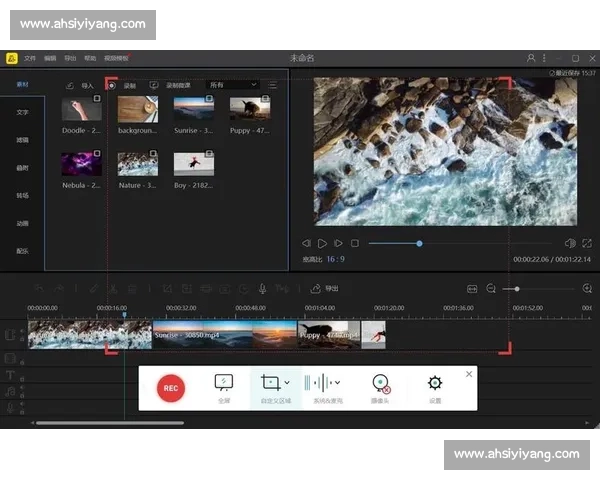Viewport: 600px width, 480px height.
Task: Adjust the preview playback progress slider
Action: [419, 243]
